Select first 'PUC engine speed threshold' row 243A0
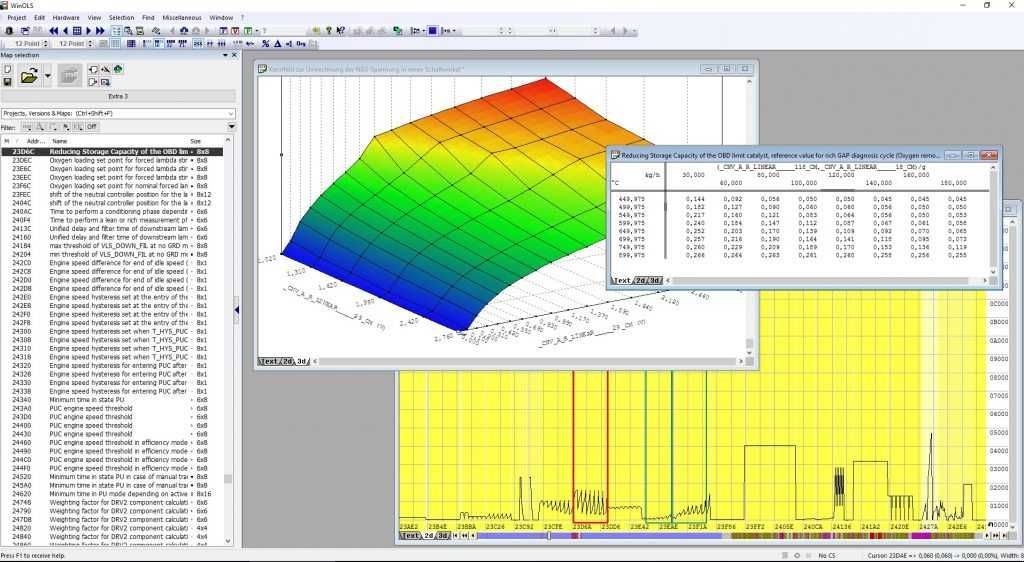The width and height of the screenshot is (1024, 562). (x=112, y=408)
